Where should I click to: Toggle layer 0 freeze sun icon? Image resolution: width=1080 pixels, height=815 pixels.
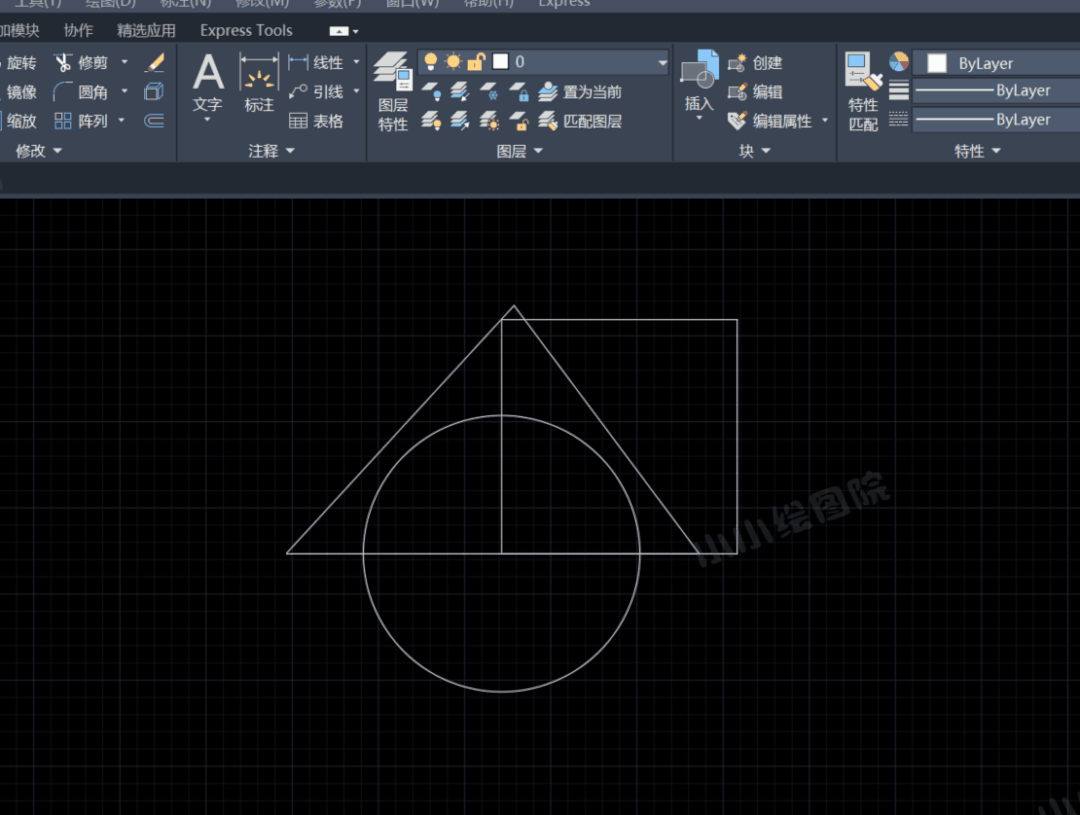453,61
